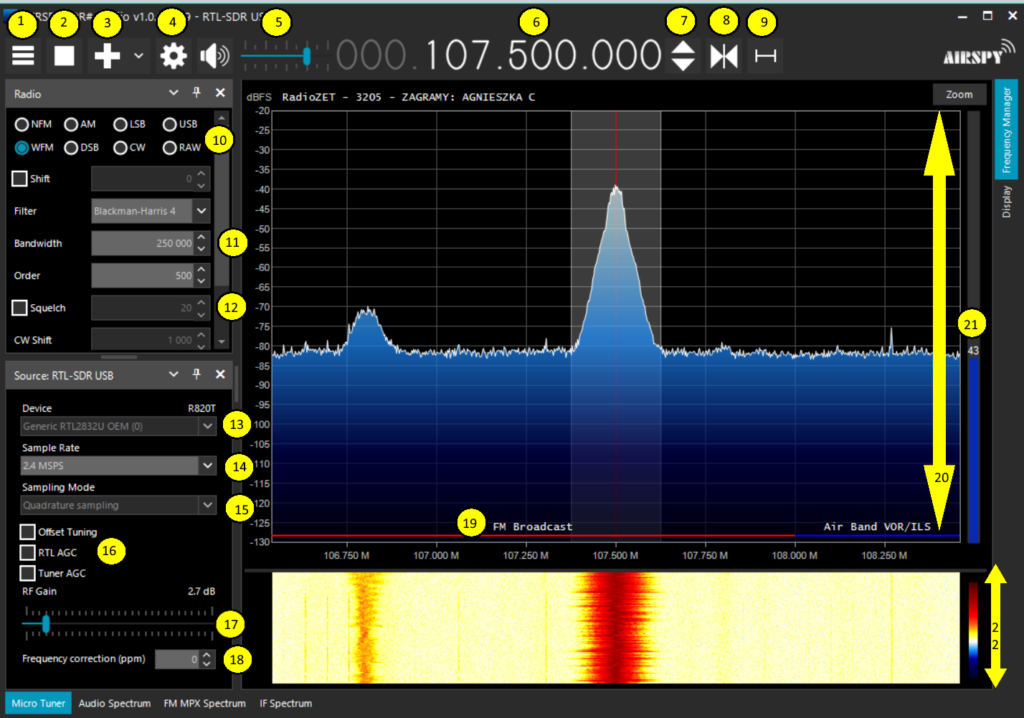Open the hamburger menu
1024x718 pixels.
(x=22, y=56)
